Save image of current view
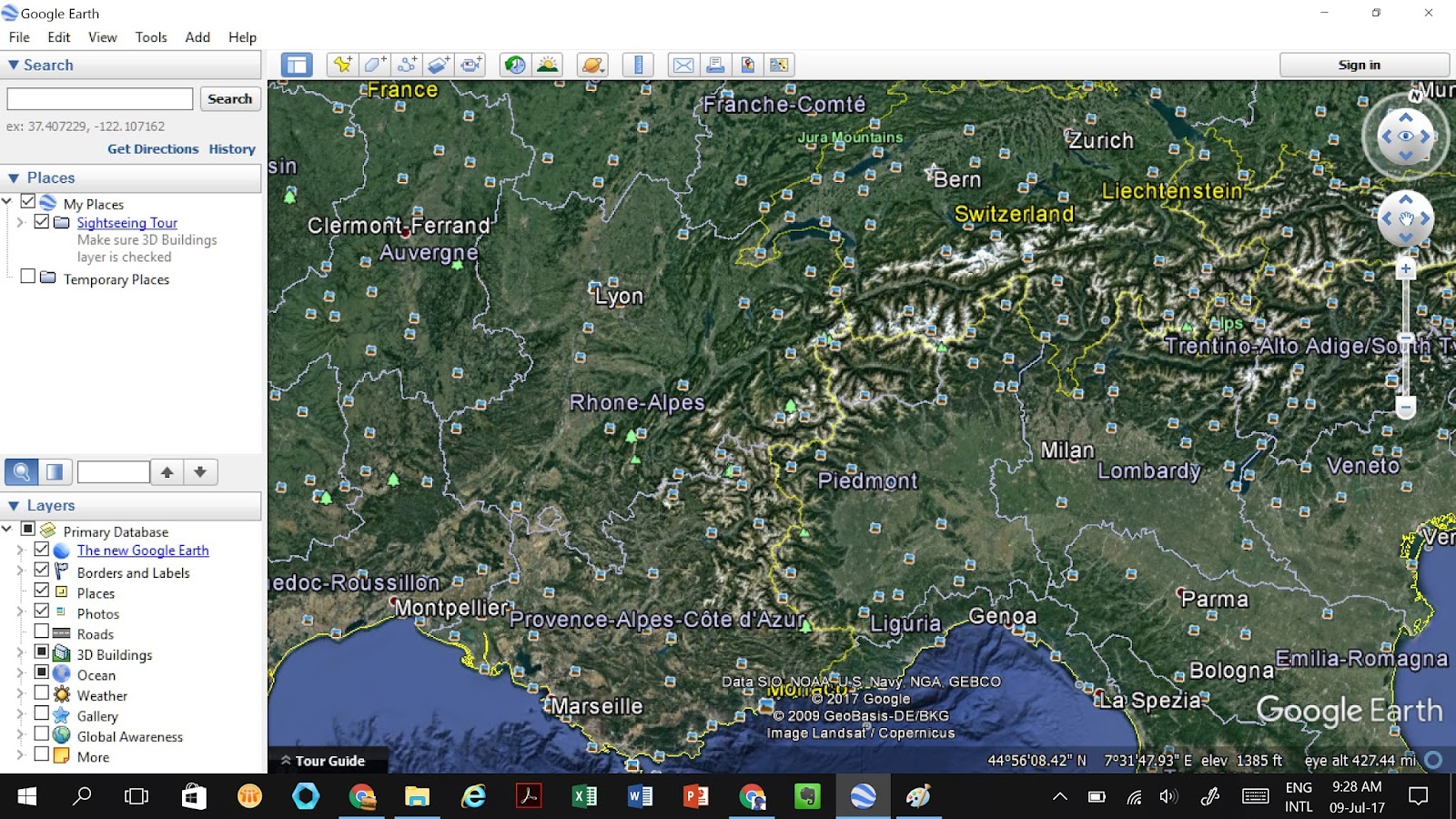 click(x=747, y=65)
